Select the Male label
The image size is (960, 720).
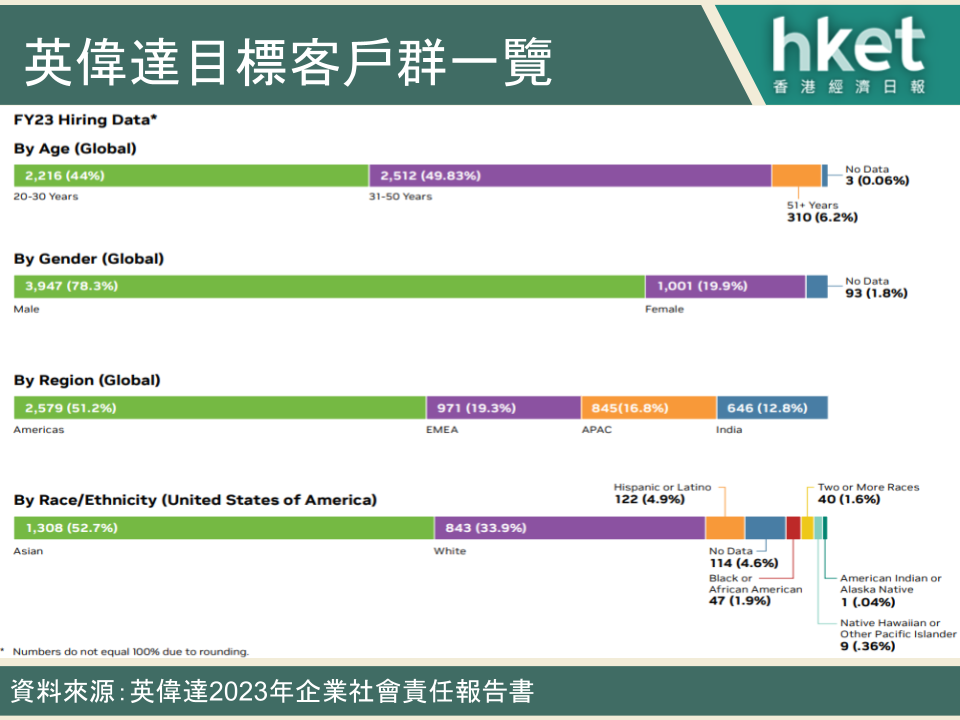click(26, 309)
